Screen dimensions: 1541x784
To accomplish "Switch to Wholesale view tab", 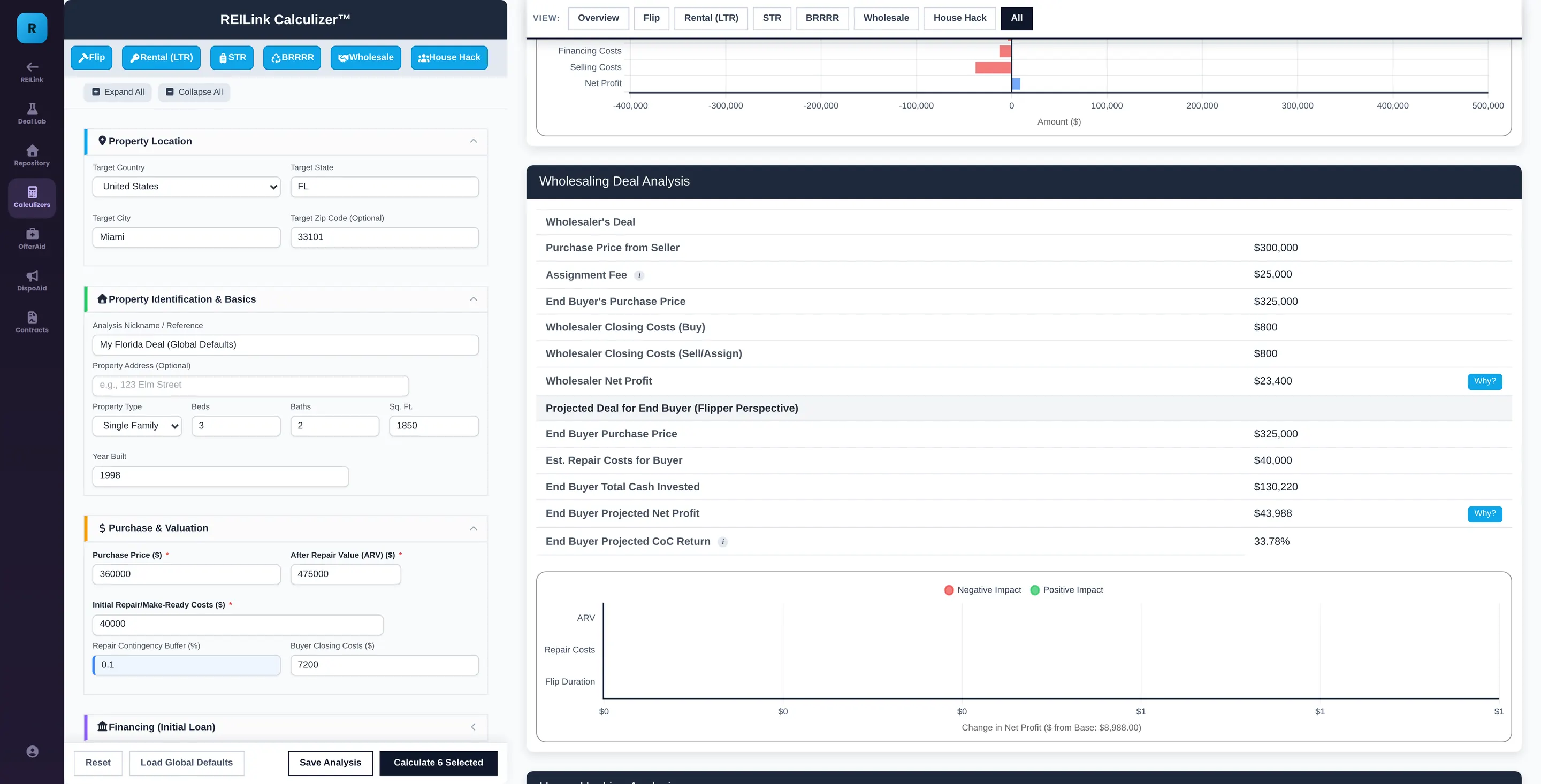I will 886,18.
